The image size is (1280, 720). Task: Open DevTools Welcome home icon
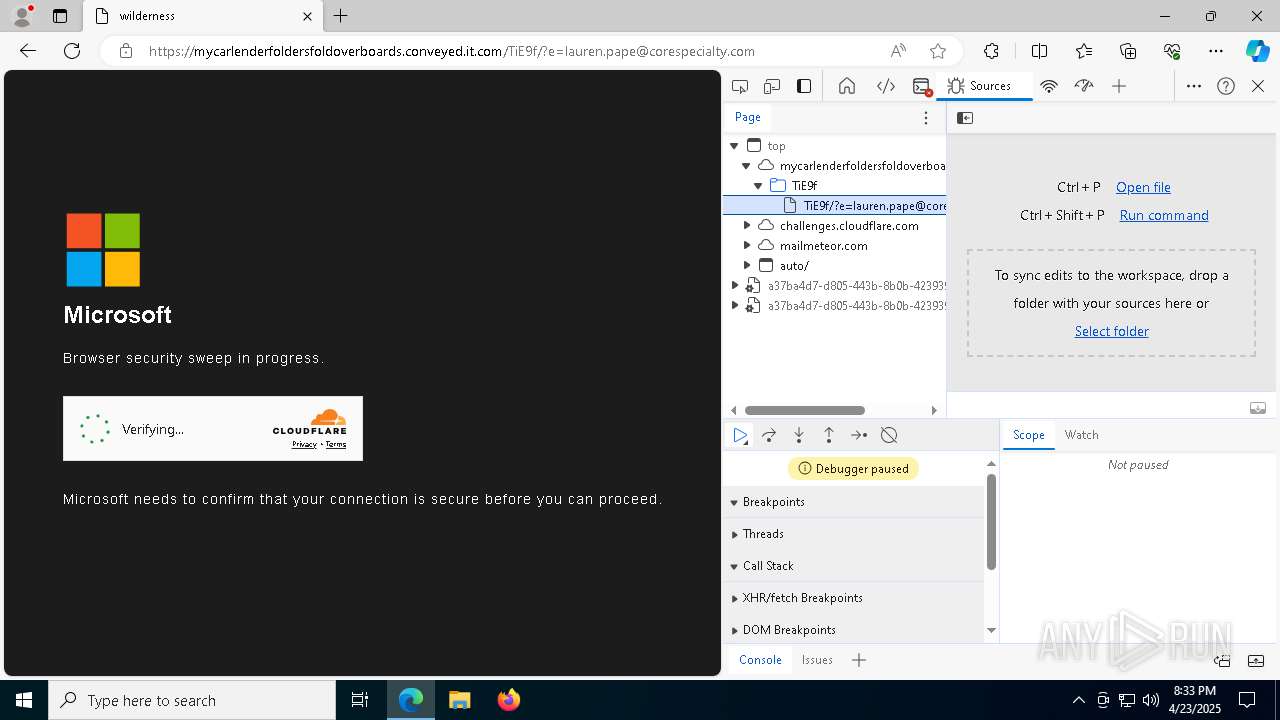pyautogui.click(x=847, y=86)
